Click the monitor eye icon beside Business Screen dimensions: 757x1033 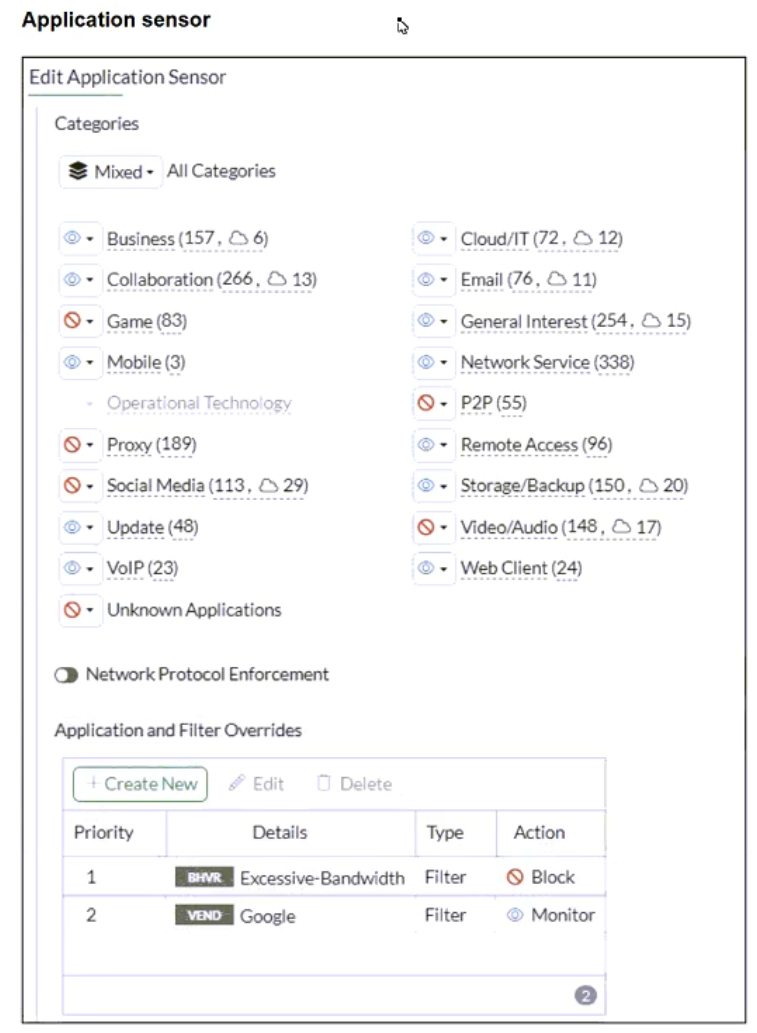[x=72, y=239]
